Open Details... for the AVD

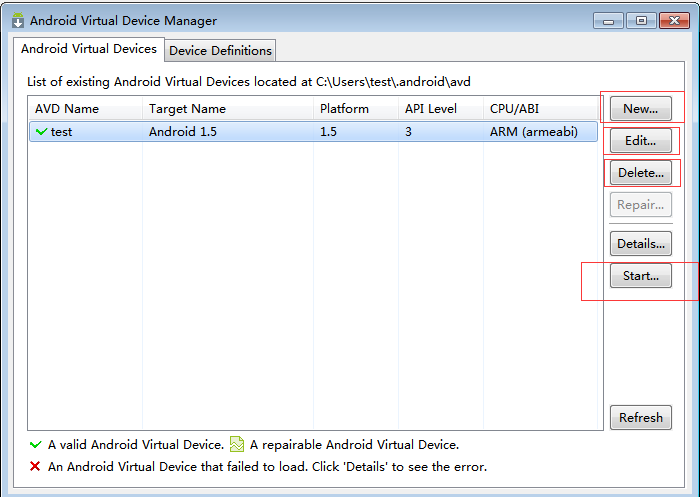point(641,243)
